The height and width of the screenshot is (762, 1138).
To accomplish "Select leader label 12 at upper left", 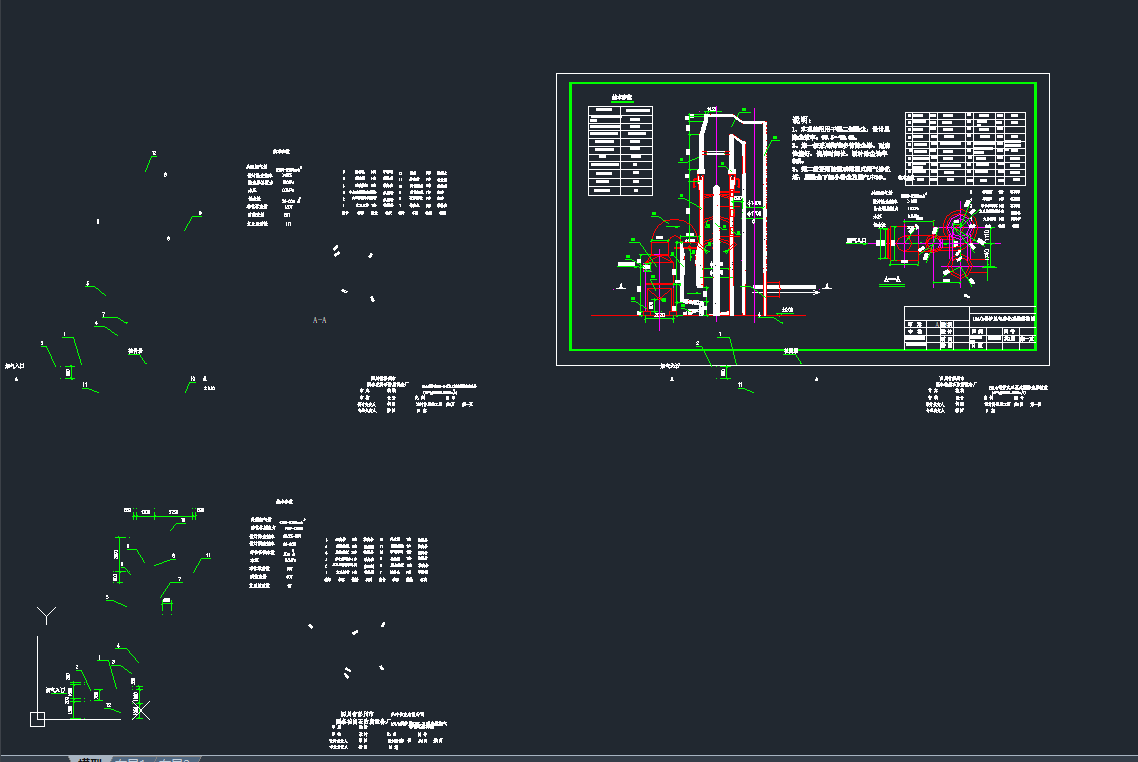I will (x=153, y=155).
